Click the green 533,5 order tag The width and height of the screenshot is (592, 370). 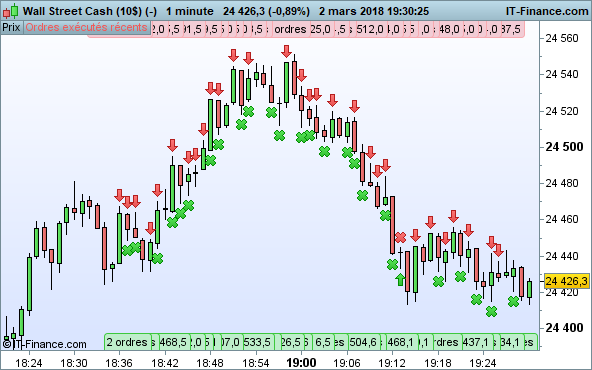click(257, 342)
